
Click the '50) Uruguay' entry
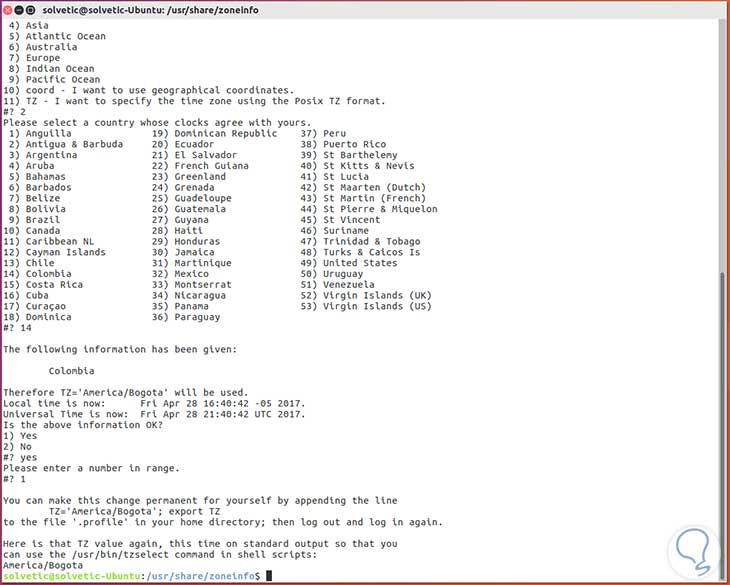(331, 274)
